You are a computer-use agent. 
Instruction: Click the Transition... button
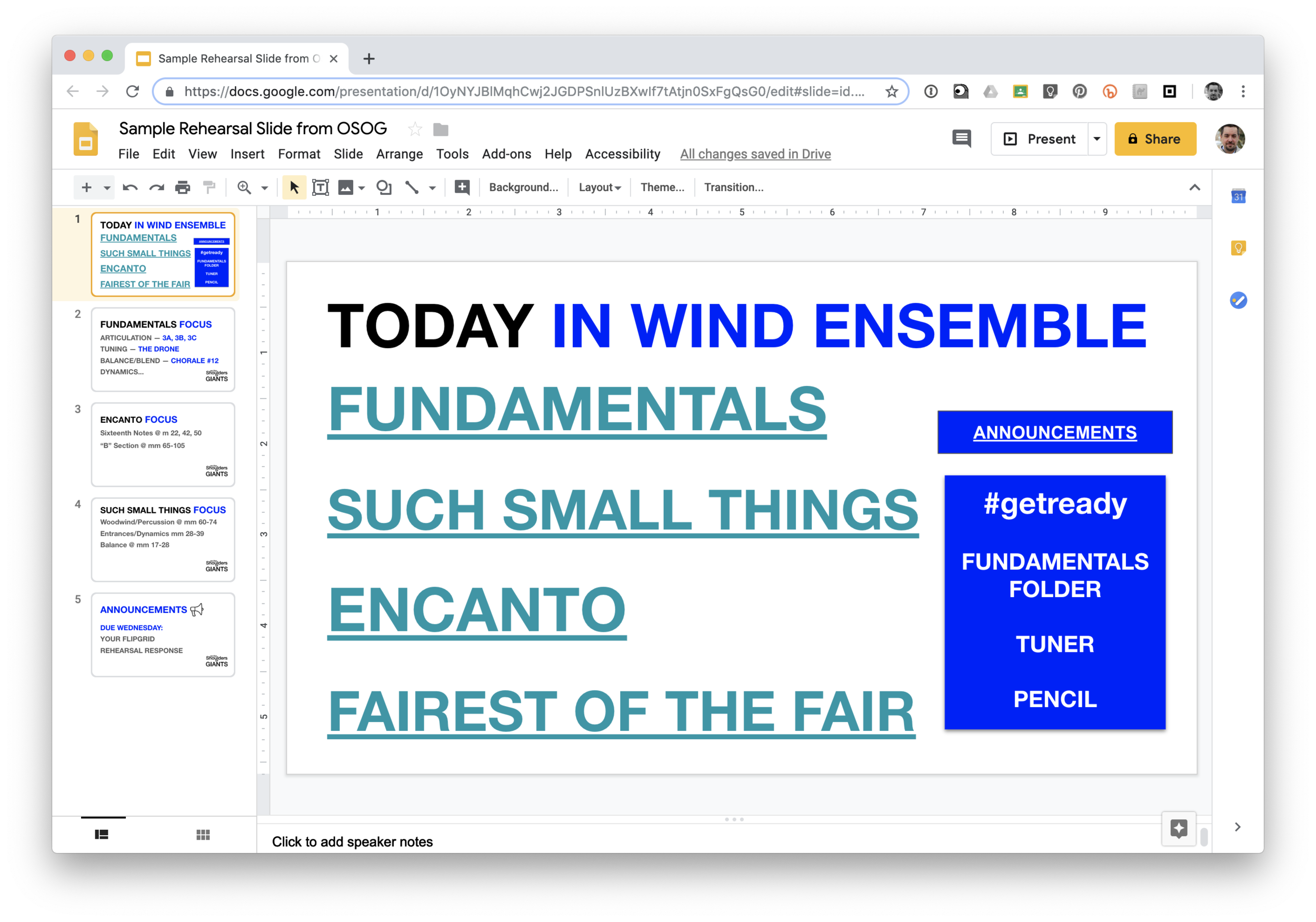[x=734, y=187]
